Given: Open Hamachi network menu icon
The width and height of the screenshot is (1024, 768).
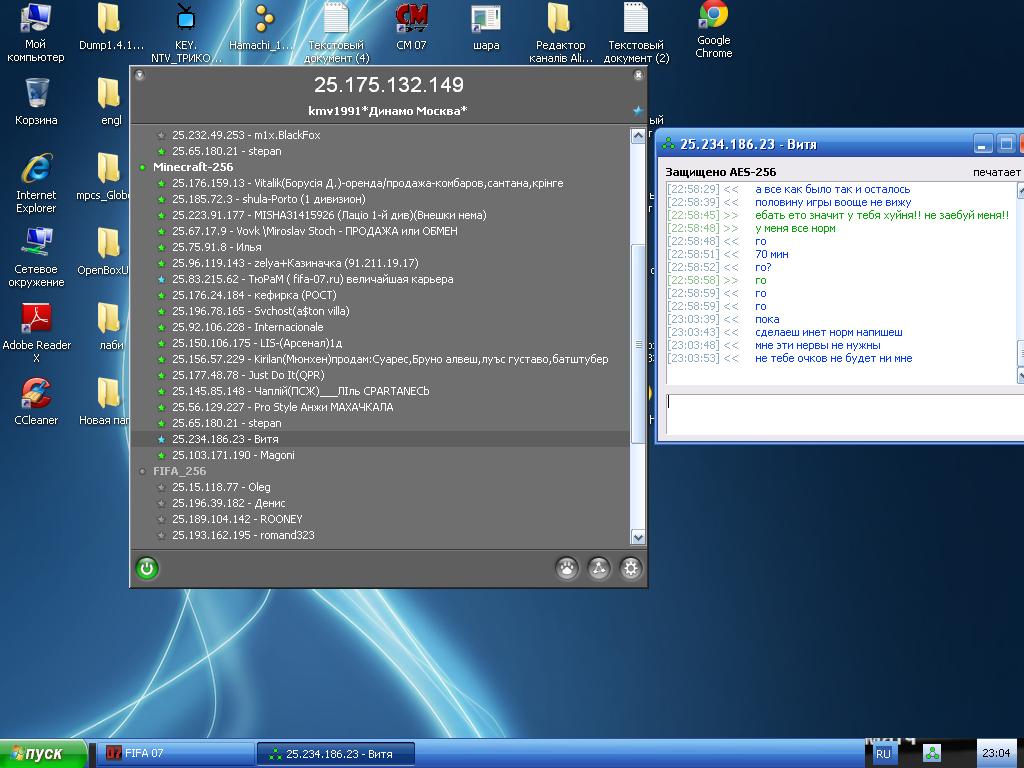Looking at the screenshot, I should tap(599, 568).
